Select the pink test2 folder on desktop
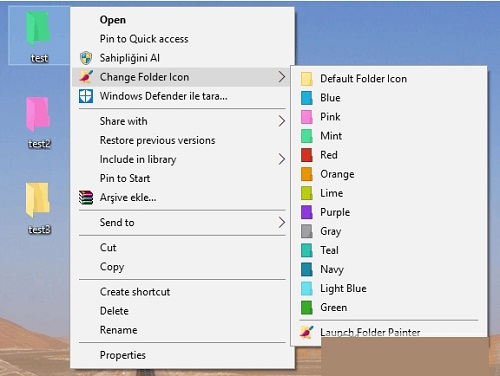Viewport: 500px width, 376px height. pos(38,114)
